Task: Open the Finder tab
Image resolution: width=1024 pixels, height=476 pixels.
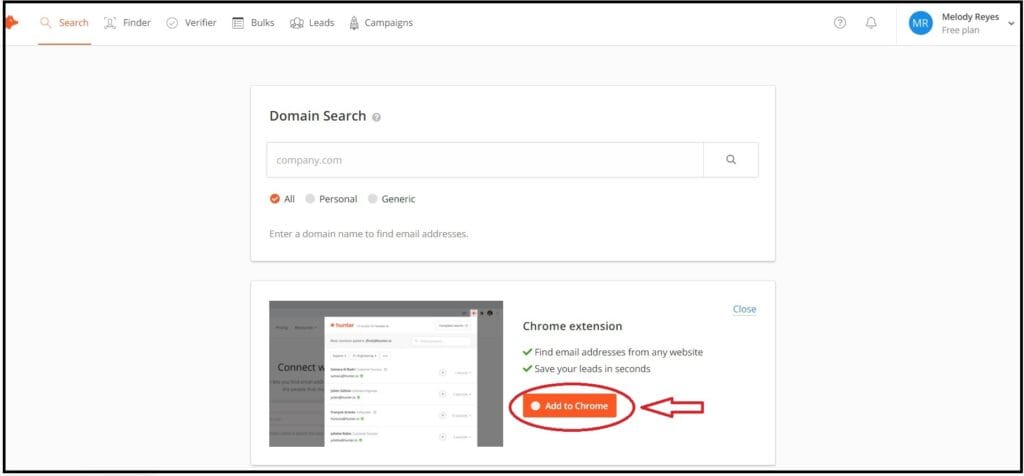Action: [x=127, y=23]
